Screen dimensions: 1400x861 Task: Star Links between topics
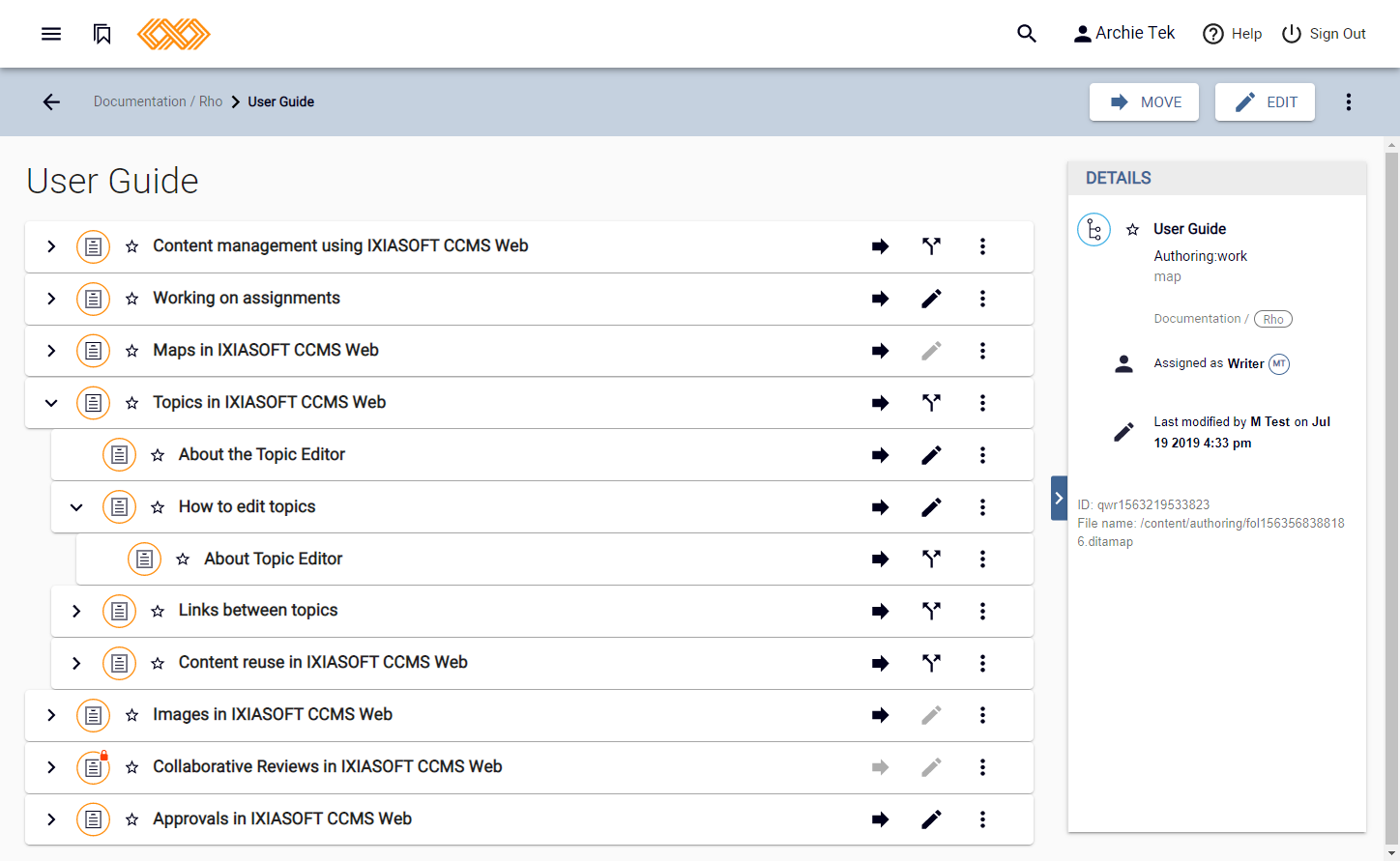pyautogui.click(x=158, y=611)
